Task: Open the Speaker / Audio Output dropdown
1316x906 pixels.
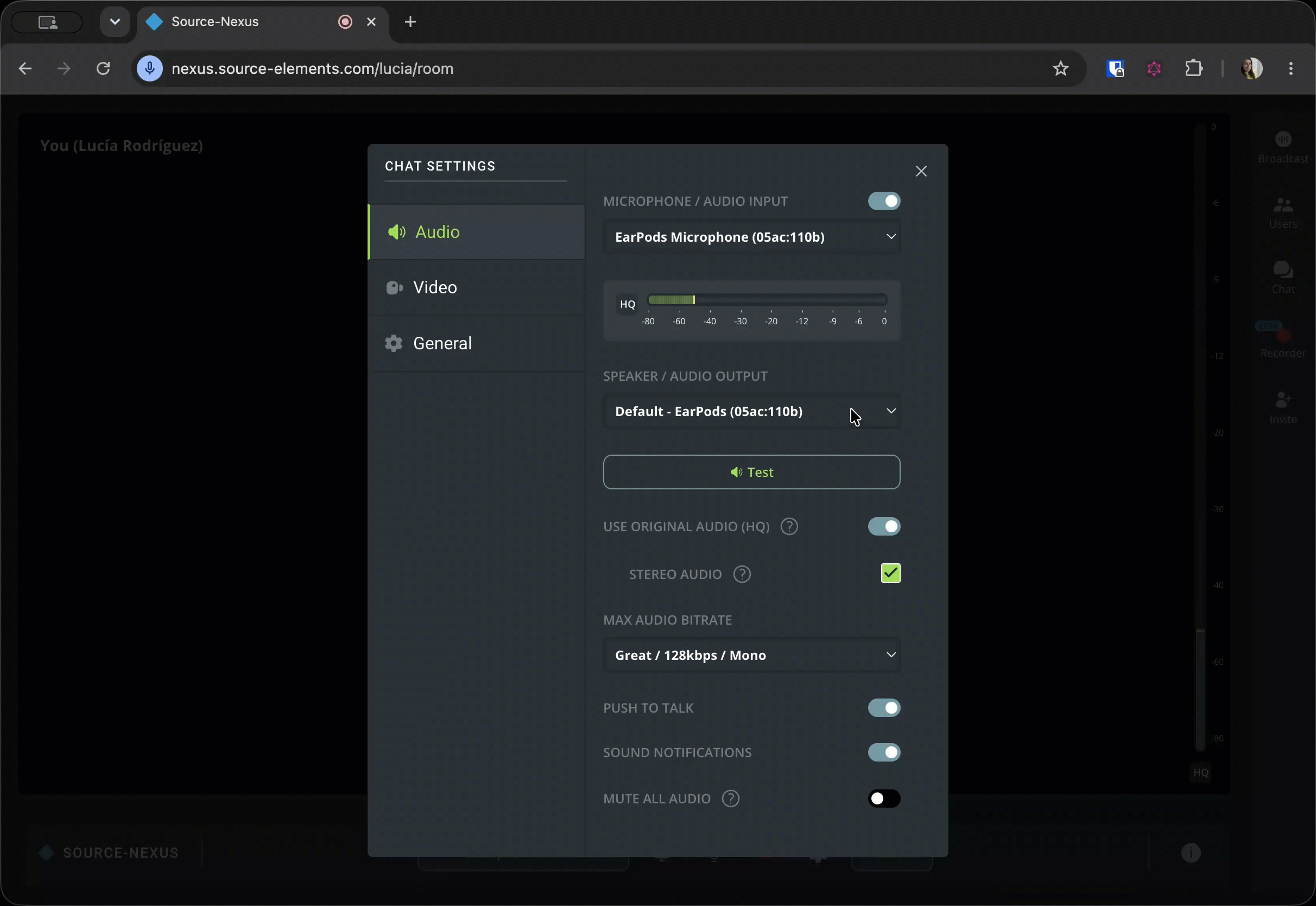Action: pos(751,411)
